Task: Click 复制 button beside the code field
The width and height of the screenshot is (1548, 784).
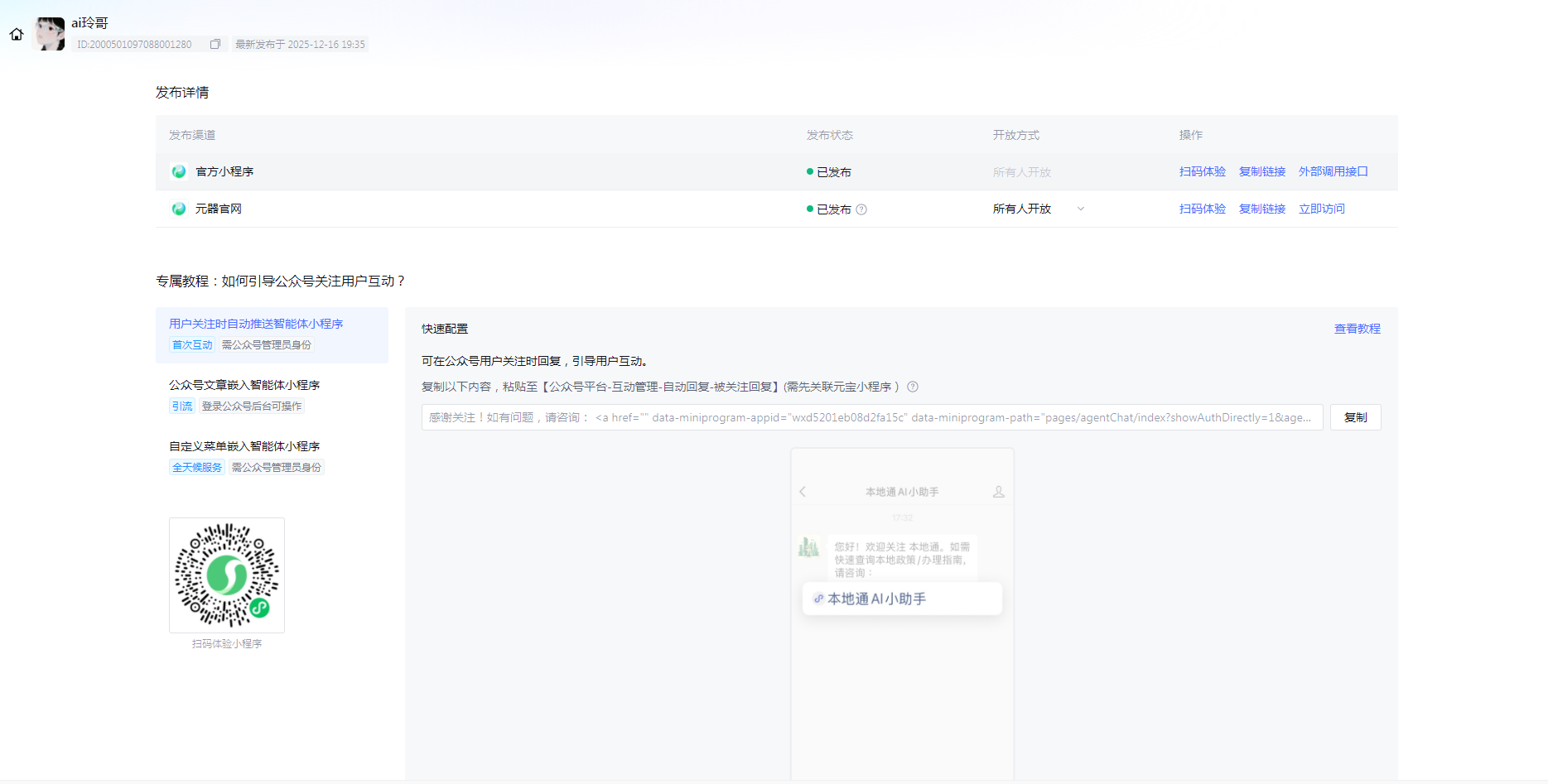Action: click(1355, 417)
